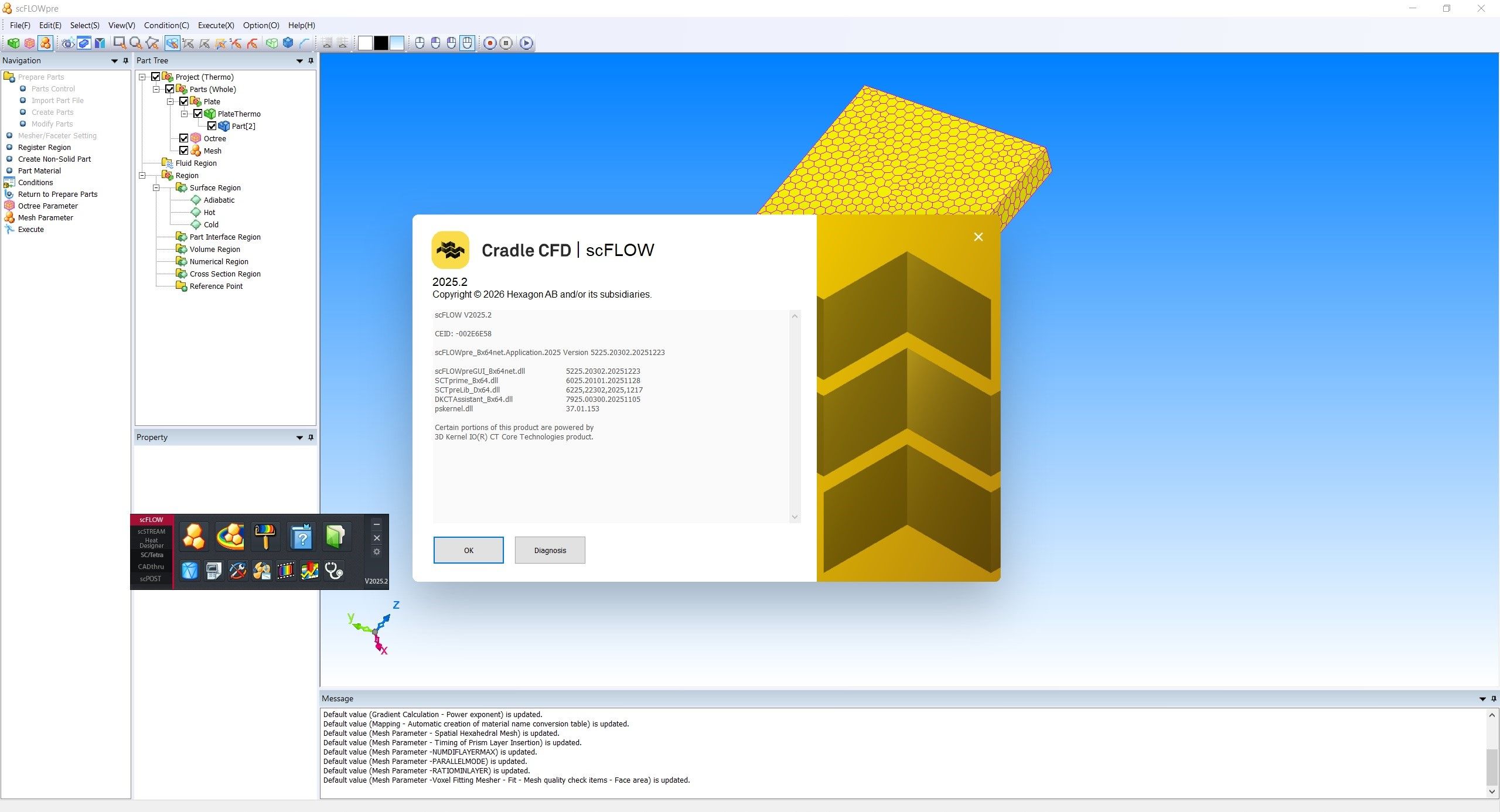The image size is (1500, 812).
Task: Click the Diagnosis button
Action: tap(550, 550)
